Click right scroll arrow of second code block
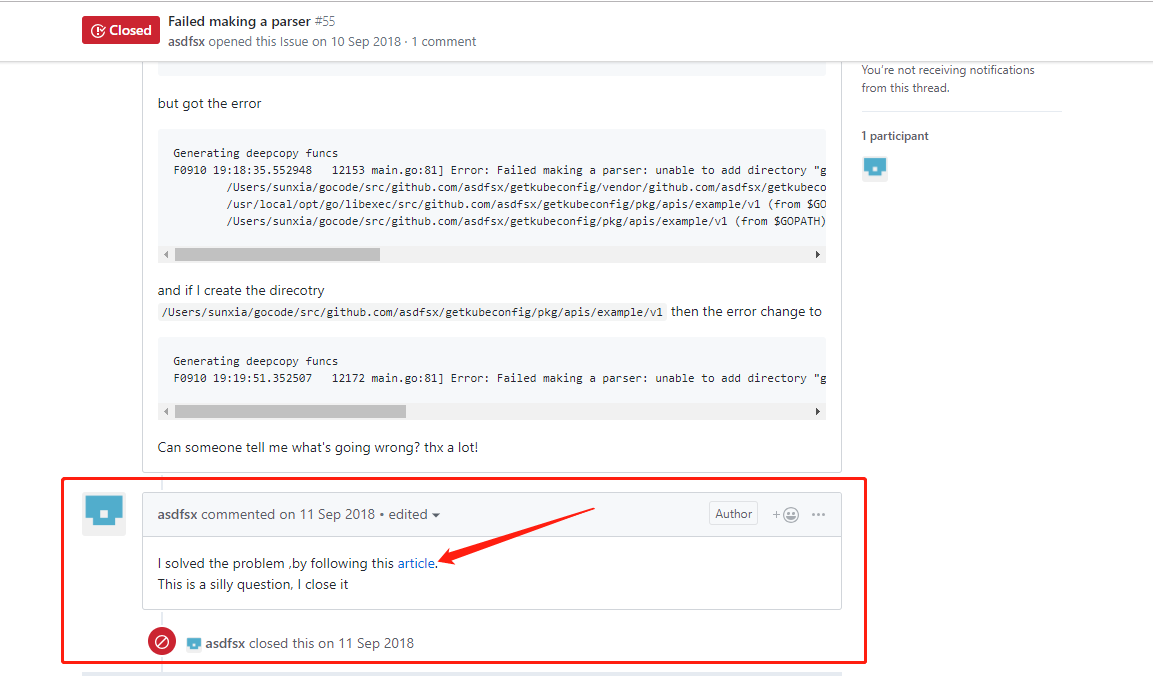The image size is (1153, 681). (818, 412)
